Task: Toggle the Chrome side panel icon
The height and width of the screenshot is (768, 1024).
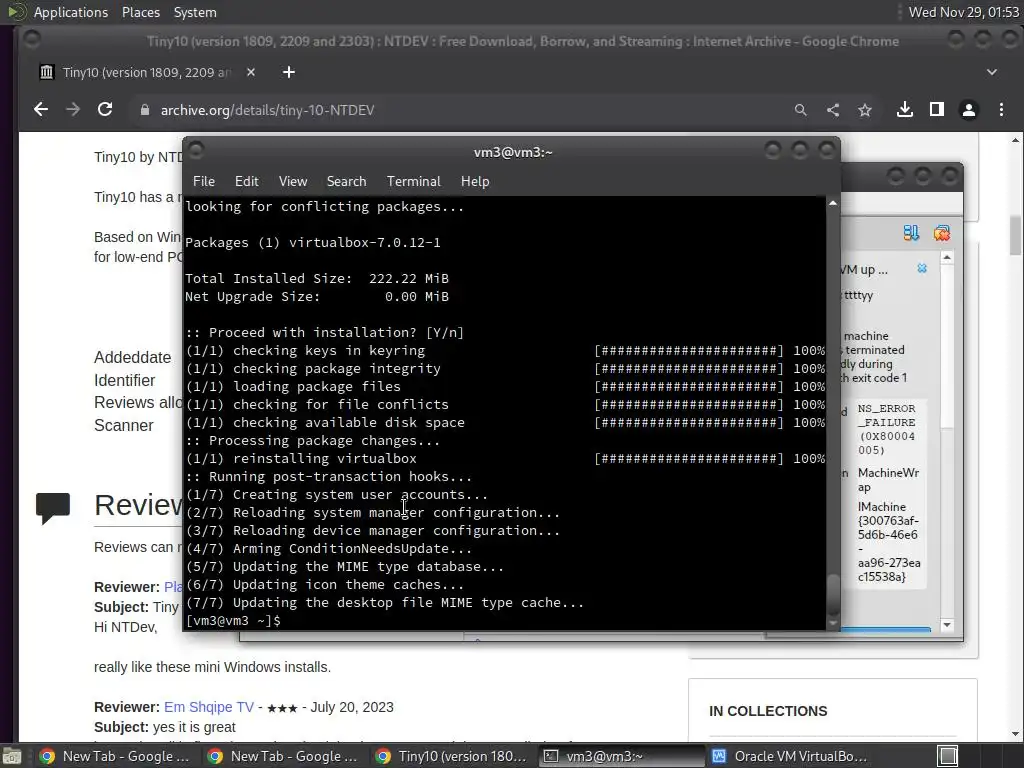Action: pos(936,110)
